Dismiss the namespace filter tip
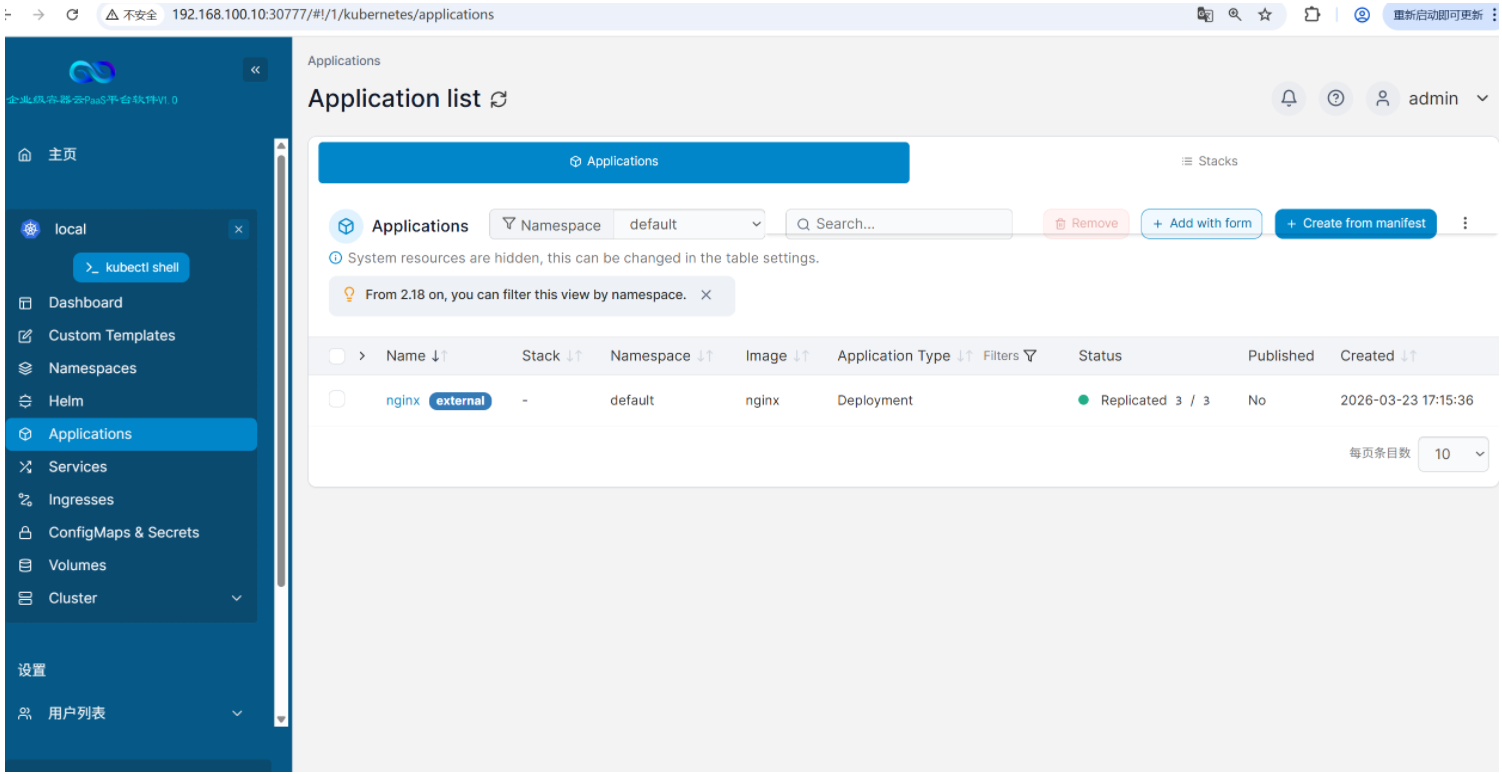The width and height of the screenshot is (1502, 774). click(706, 295)
